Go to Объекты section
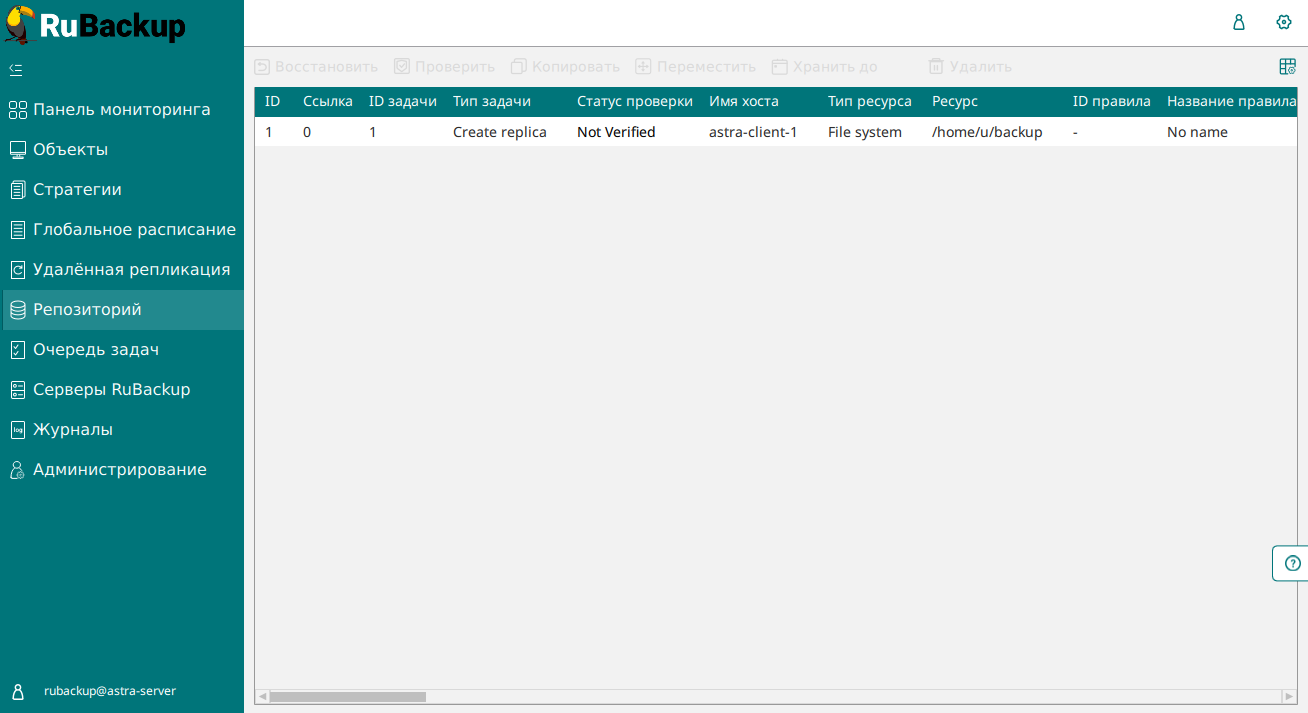The width and height of the screenshot is (1308, 713). pos(70,150)
